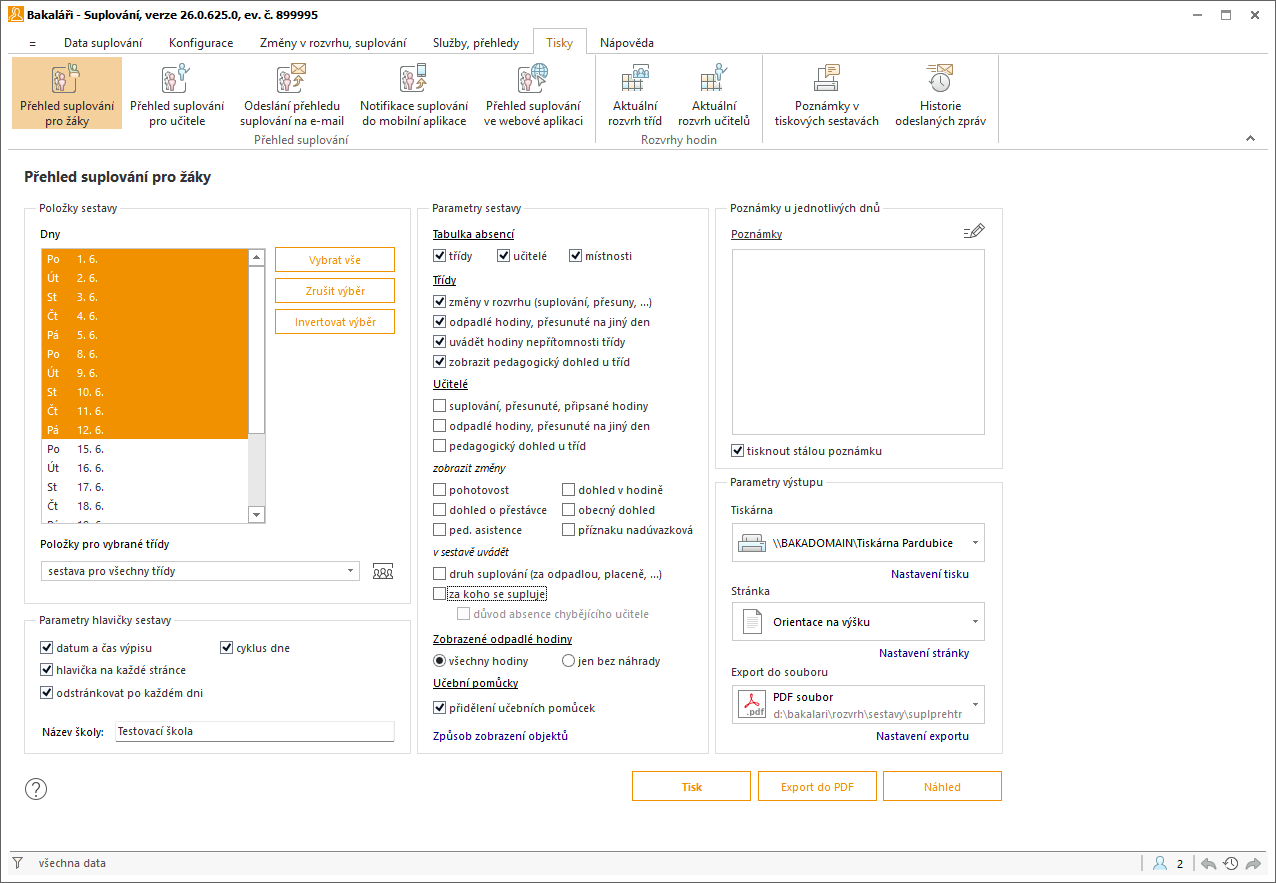Click the redo arrow in status bar

point(1253,863)
